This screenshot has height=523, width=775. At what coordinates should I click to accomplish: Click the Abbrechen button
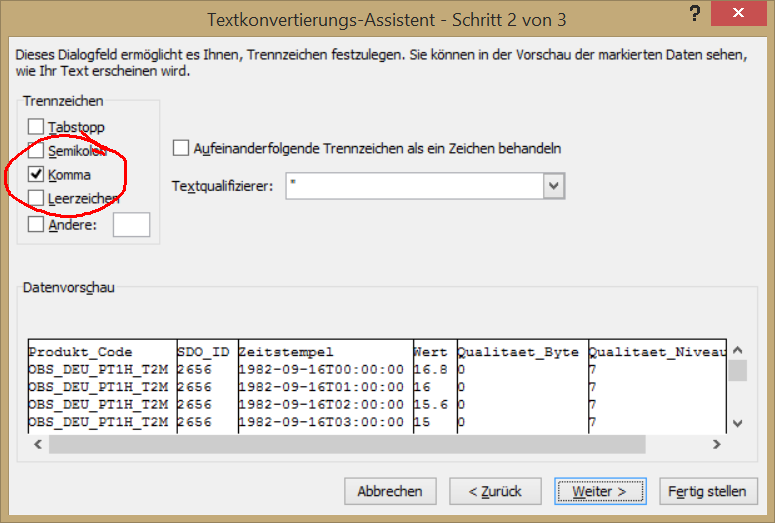coord(390,491)
